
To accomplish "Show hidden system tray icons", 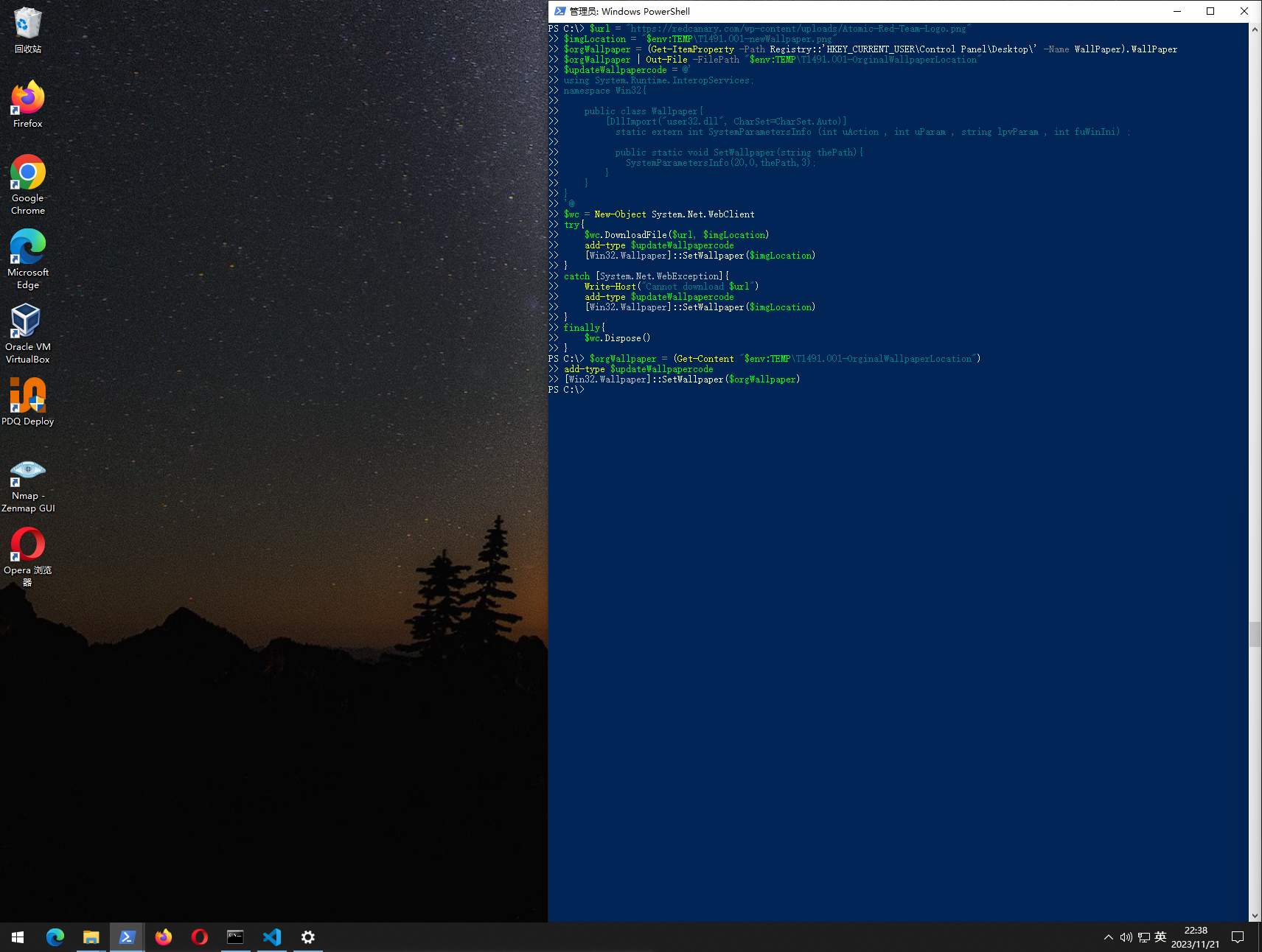I will click(1108, 937).
